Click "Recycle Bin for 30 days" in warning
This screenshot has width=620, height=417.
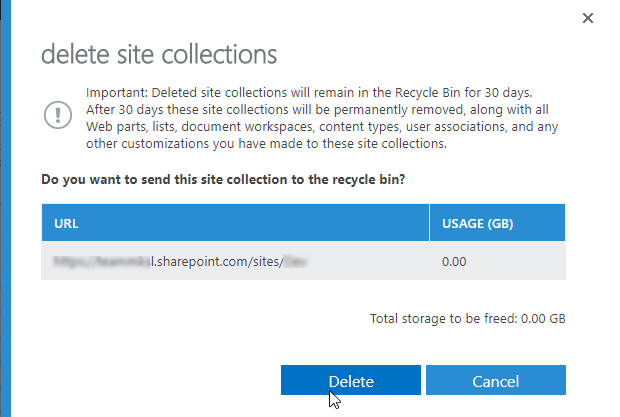click(x=479, y=89)
